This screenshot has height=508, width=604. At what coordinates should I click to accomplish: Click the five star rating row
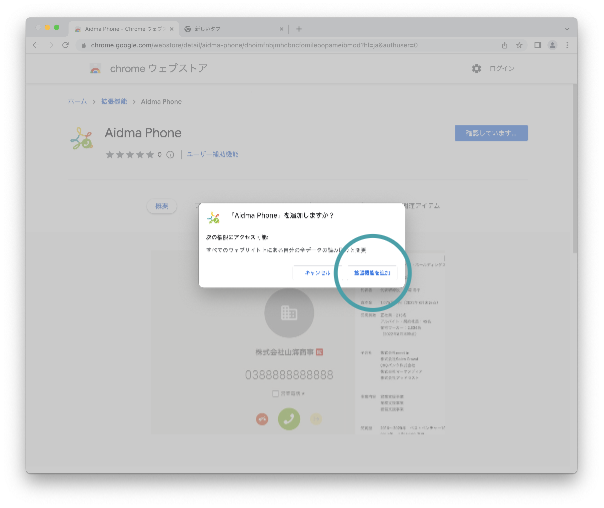[x=130, y=155]
